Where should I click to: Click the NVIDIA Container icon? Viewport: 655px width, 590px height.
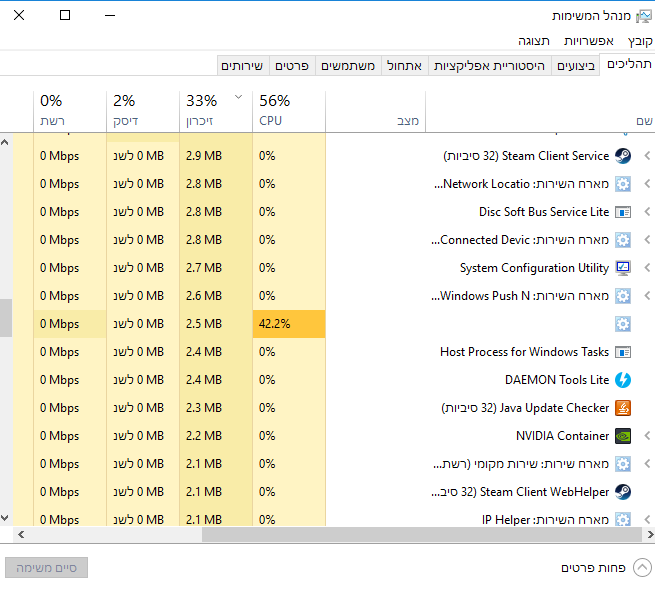pyautogui.click(x=623, y=436)
